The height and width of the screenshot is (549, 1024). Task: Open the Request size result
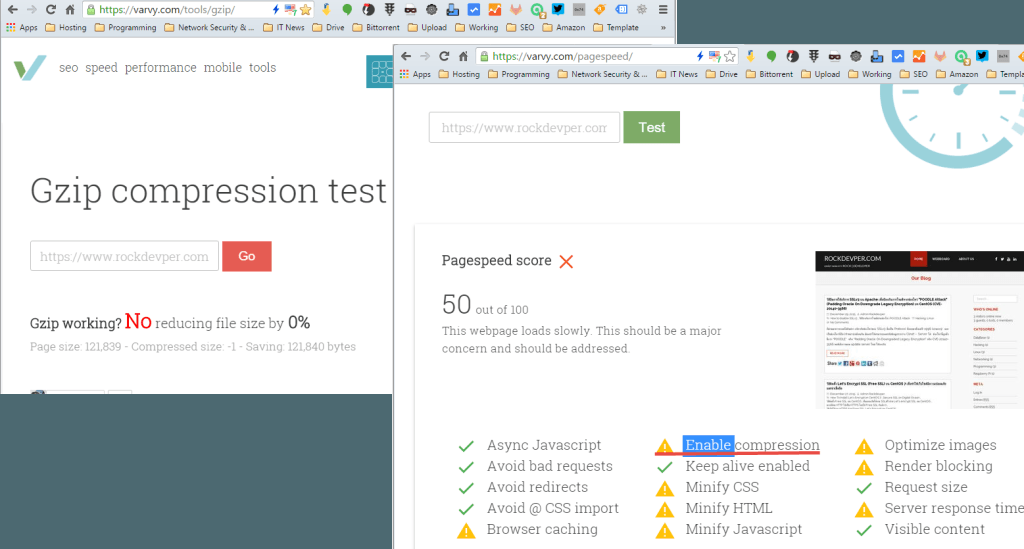tap(925, 488)
